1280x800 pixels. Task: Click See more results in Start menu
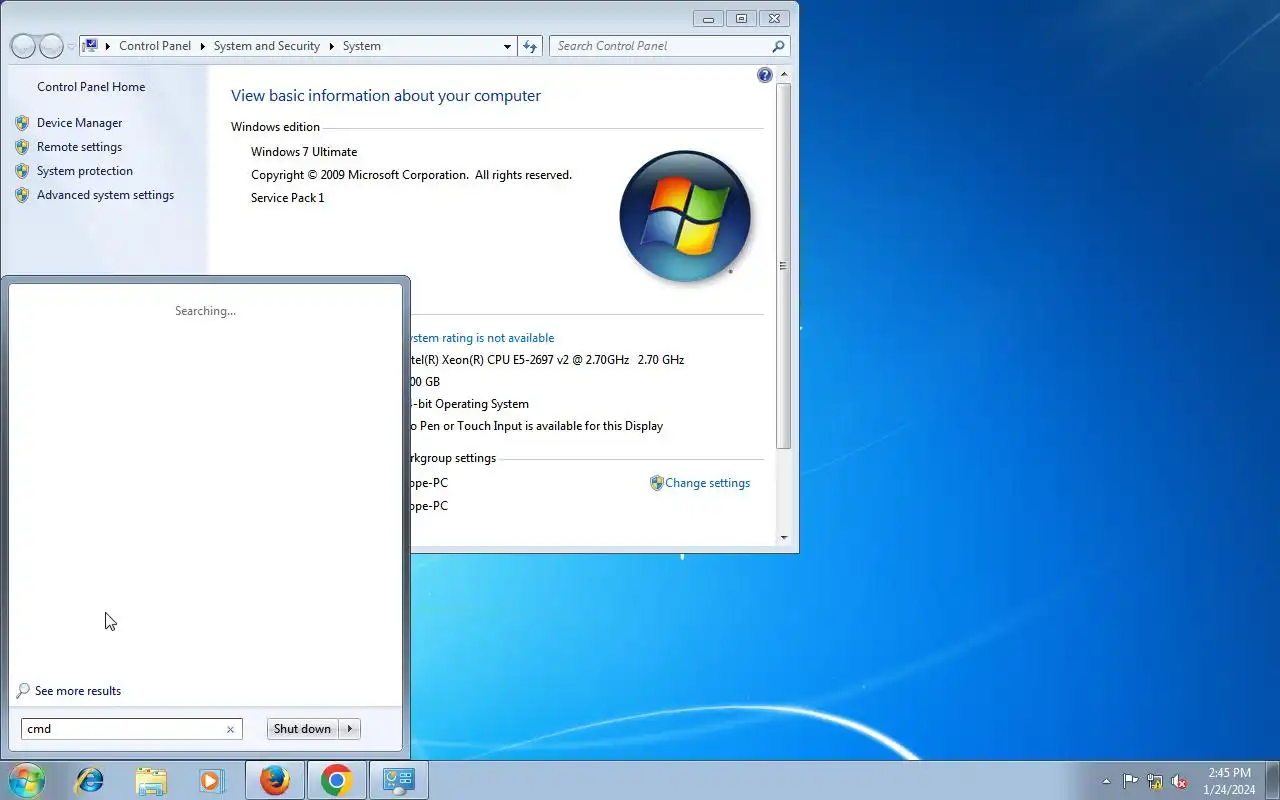pos(78,691)
